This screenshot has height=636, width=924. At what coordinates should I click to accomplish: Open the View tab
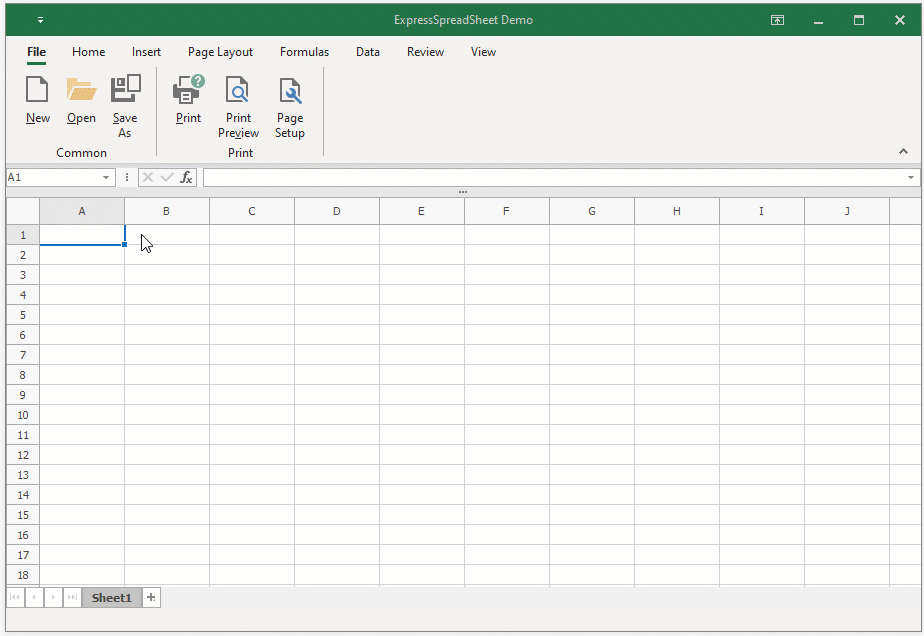coord(483,52)
